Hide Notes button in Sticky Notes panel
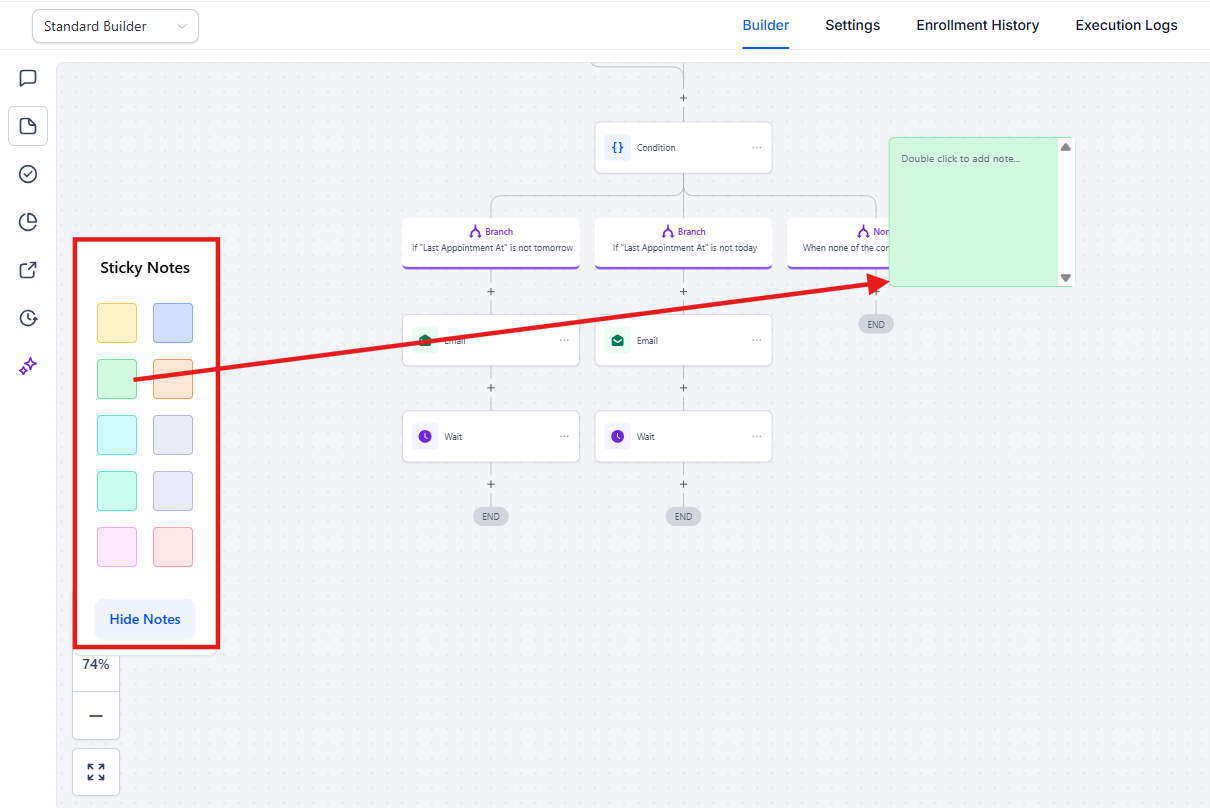This screenshot has width=1210, height=808. [x=145, y=619]
